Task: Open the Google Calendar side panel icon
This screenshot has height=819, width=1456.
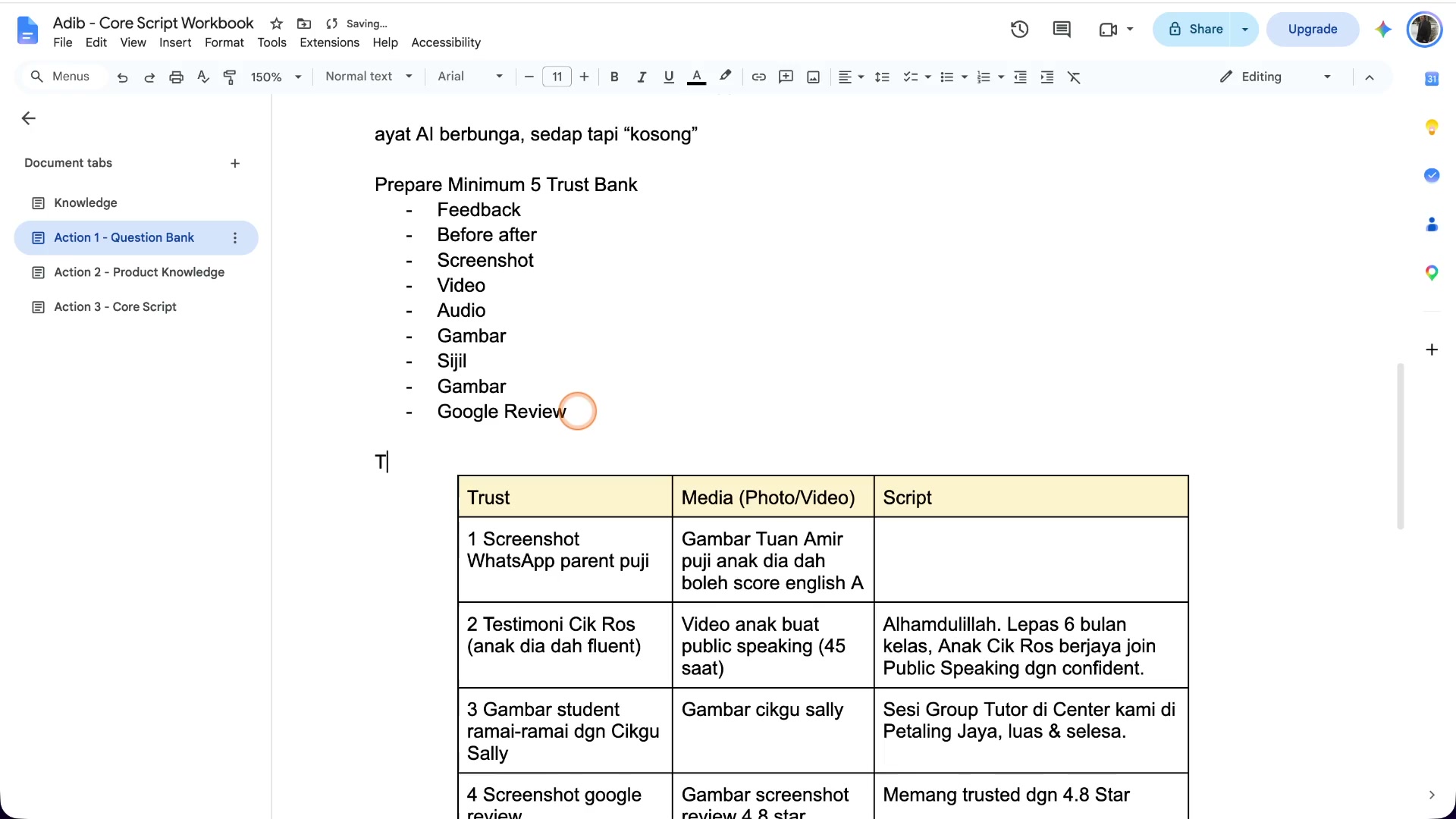Action: (x=1432, y=78)
